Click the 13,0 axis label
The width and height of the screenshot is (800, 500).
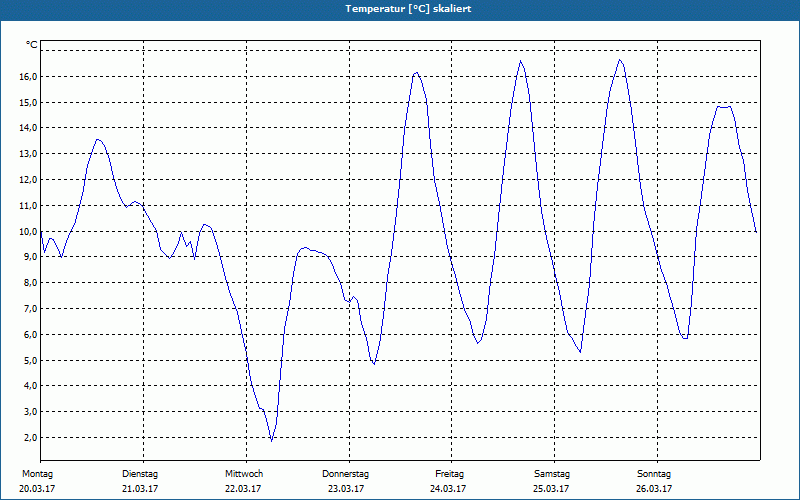click(28, 154)
